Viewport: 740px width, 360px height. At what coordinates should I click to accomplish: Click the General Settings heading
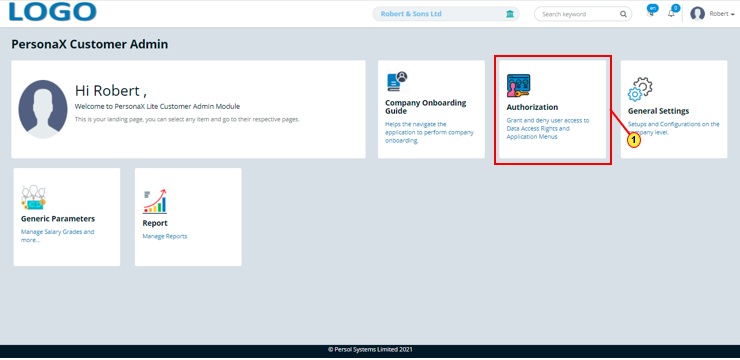click(658, 111)
